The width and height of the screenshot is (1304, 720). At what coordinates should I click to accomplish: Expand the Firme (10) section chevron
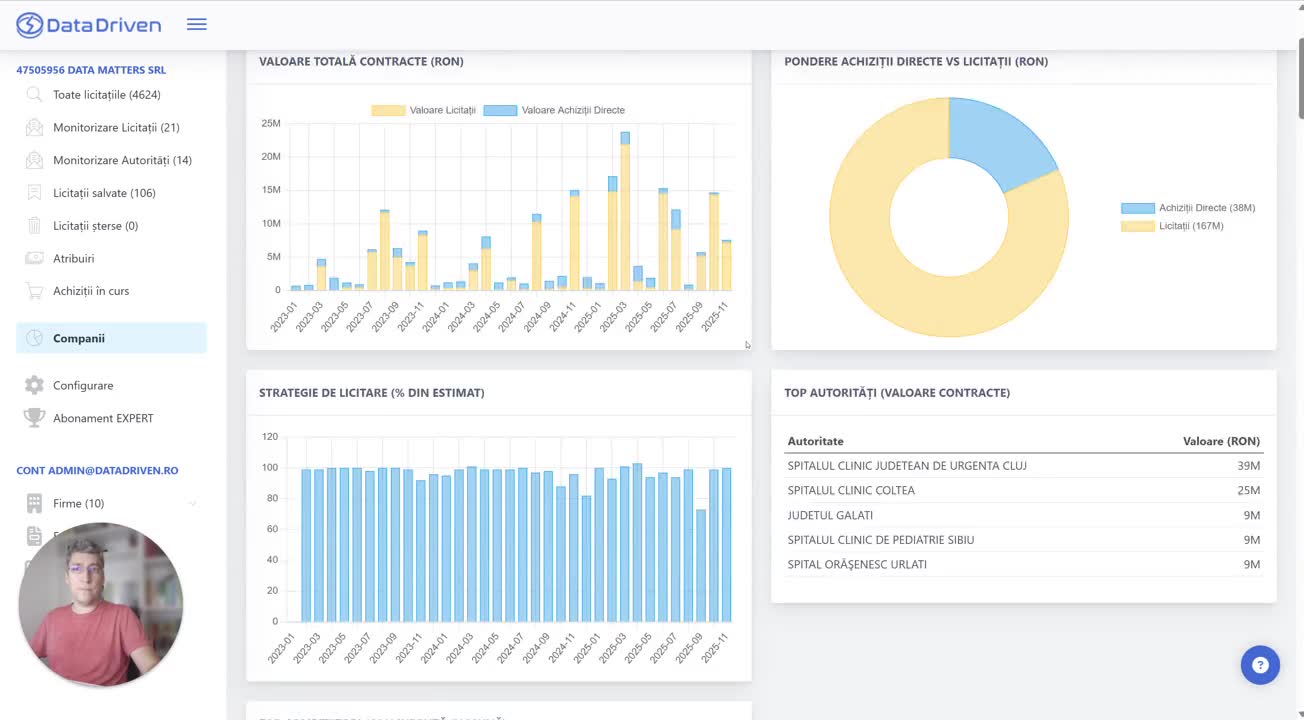click(x=192, y=504)
